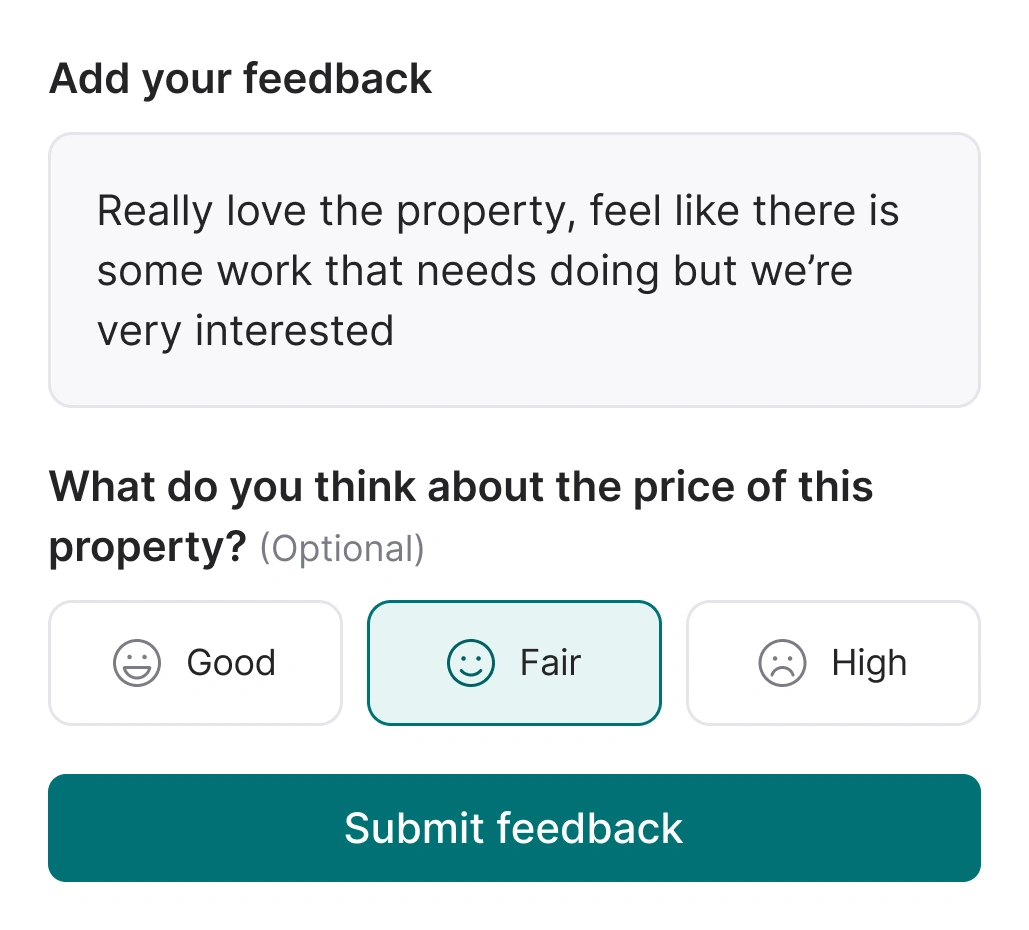Viewport: 1029px width, 930px height.
Task: Click empty space right of "very interested"
Action: coord(680,330)
